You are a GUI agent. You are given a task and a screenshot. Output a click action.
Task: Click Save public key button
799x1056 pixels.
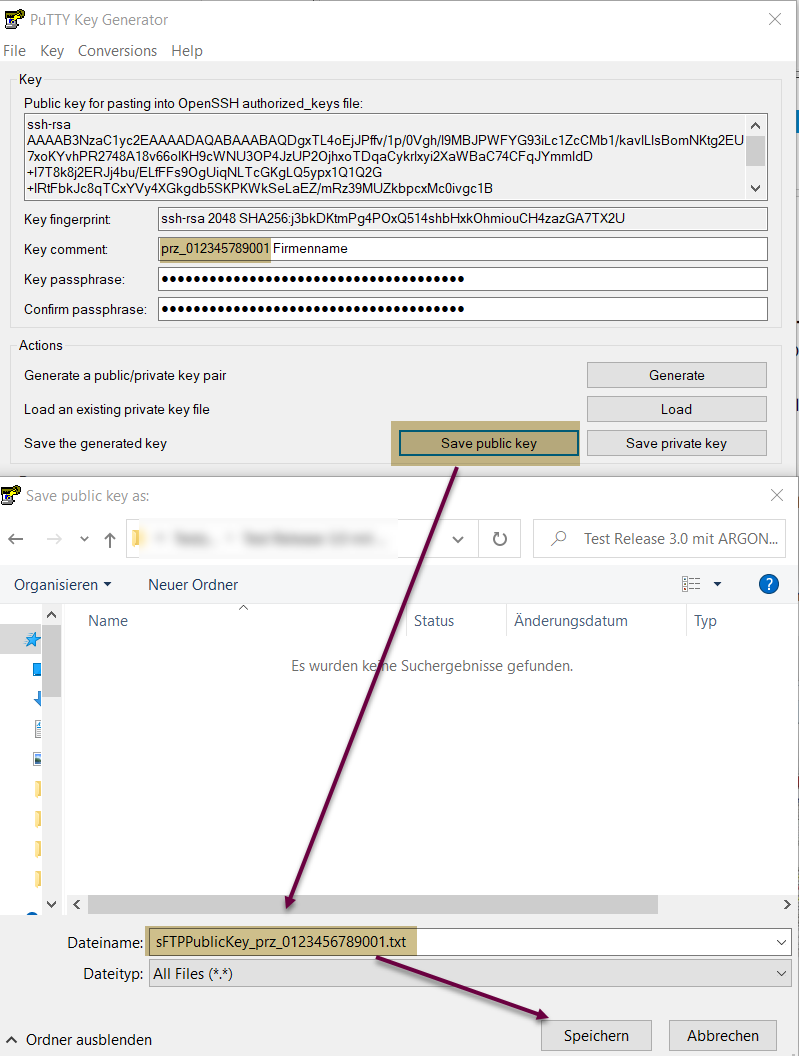pos(488,443)
